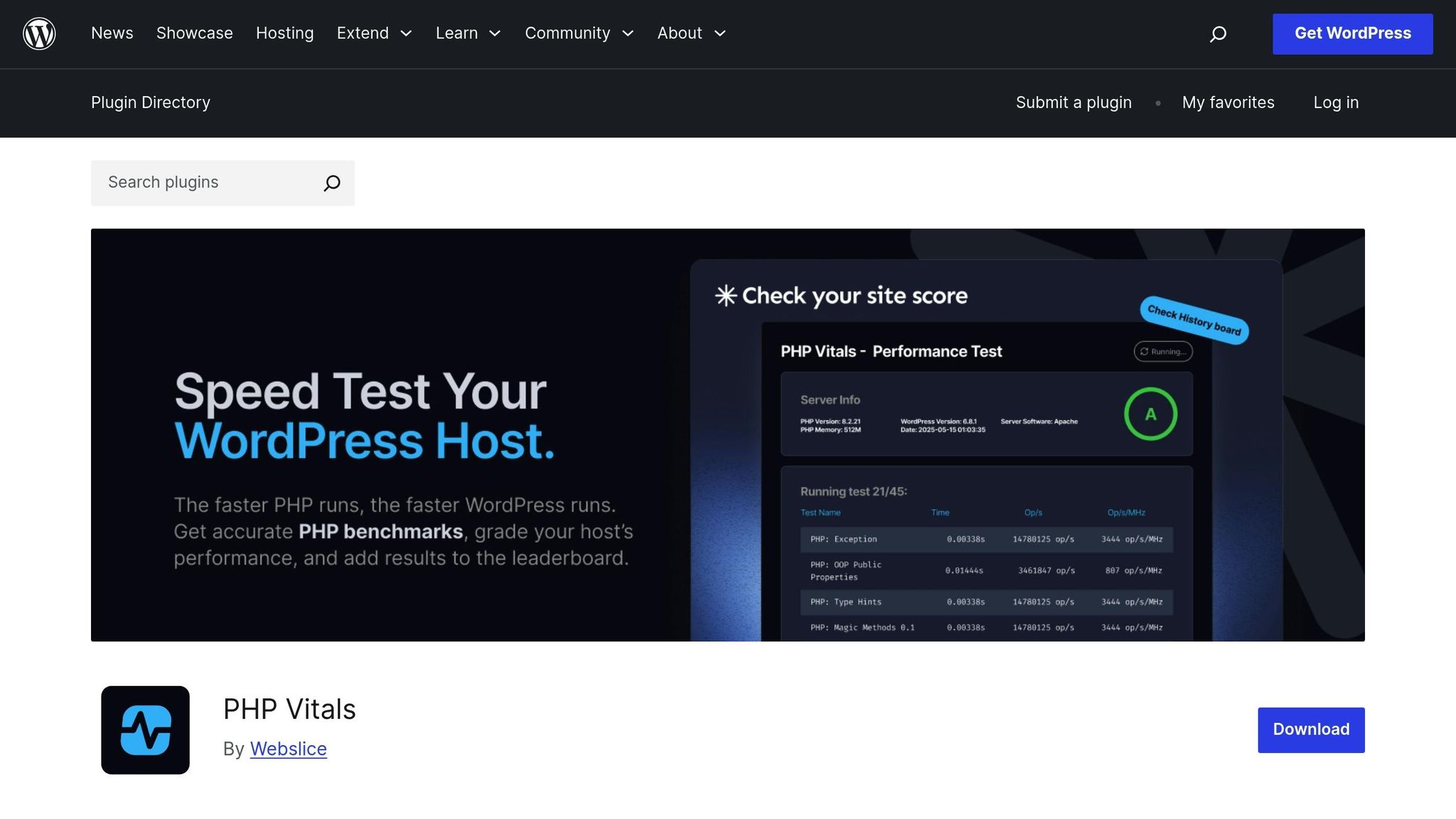This screenshot has width=1456, height=819.
Task: Click the Get WordPress button
Action: pyautogui.click(x=1352, y=33)
